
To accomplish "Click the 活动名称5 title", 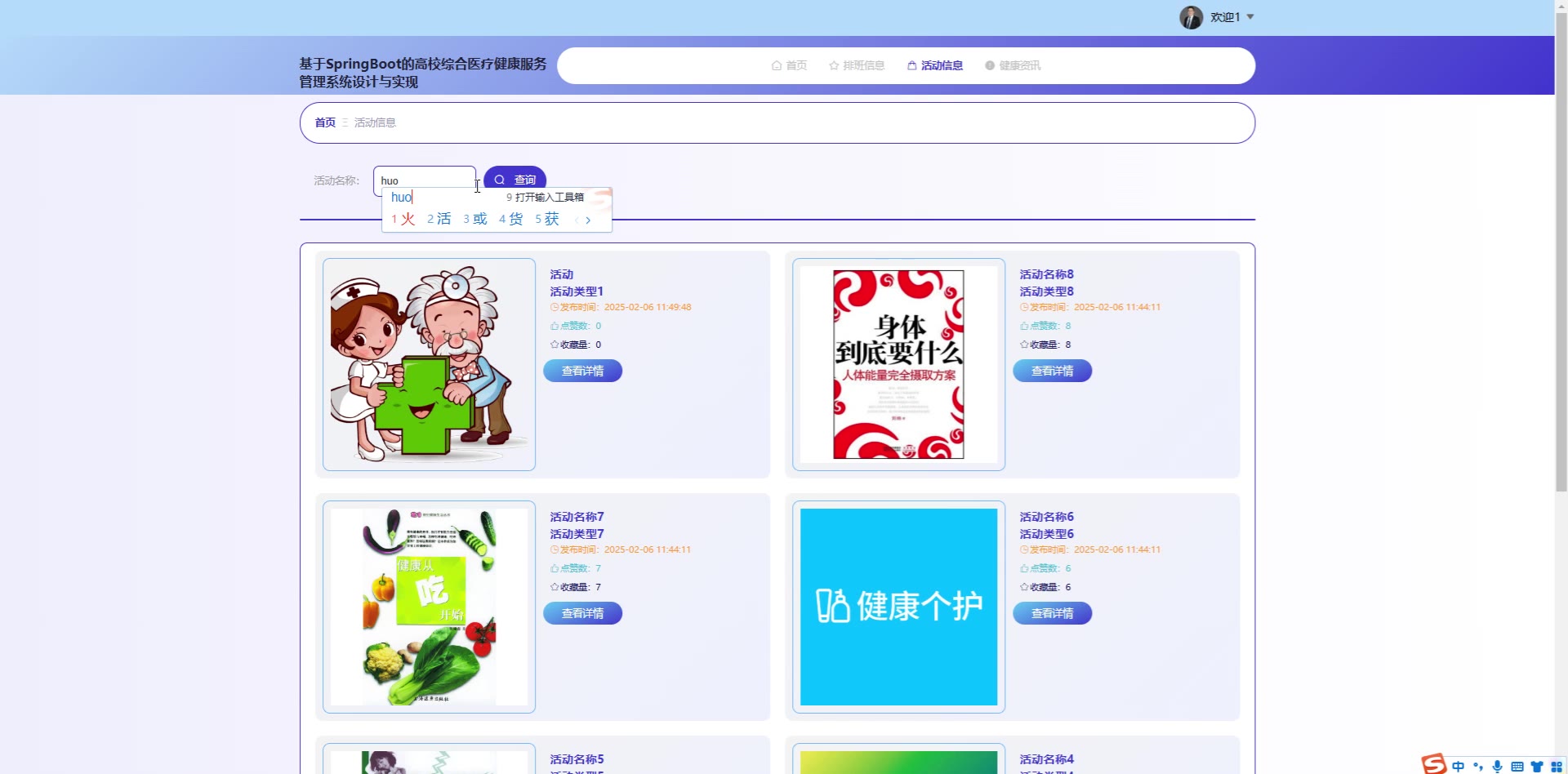I will coord(577,759).
